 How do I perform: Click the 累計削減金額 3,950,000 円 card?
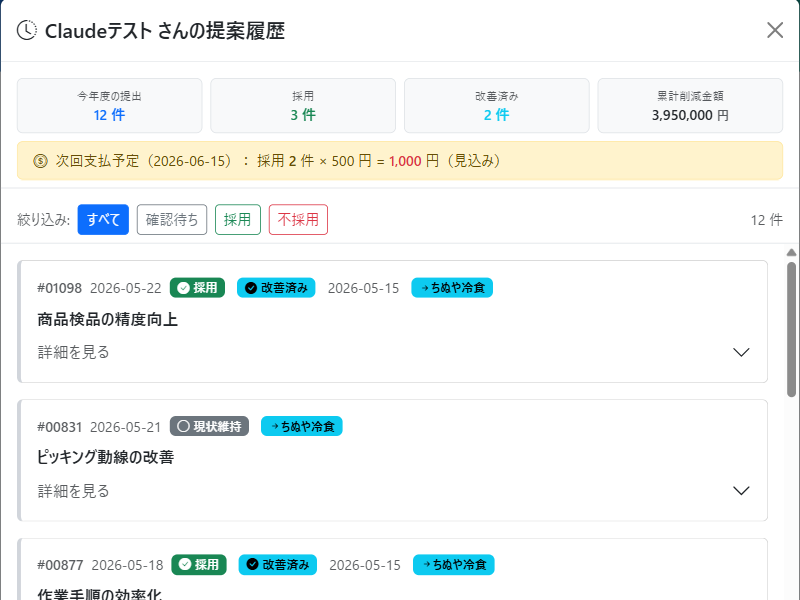(x=690, y=106)
